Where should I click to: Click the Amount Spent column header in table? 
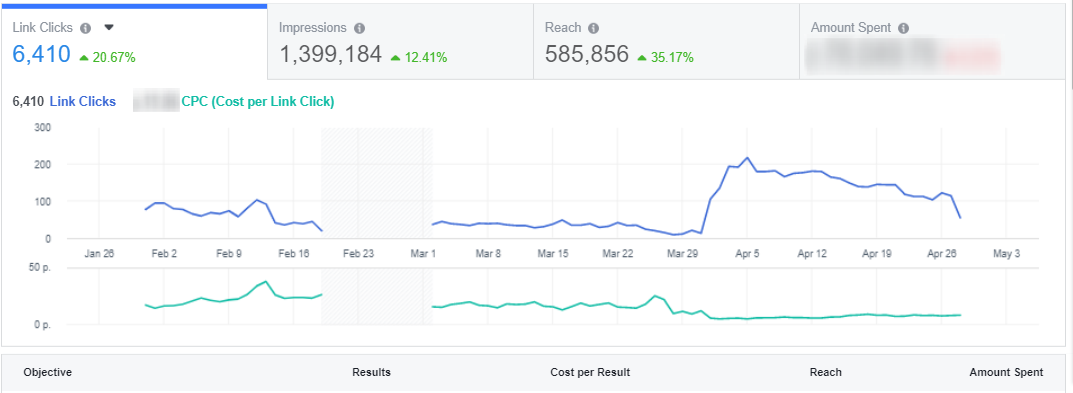point(1006,372)
